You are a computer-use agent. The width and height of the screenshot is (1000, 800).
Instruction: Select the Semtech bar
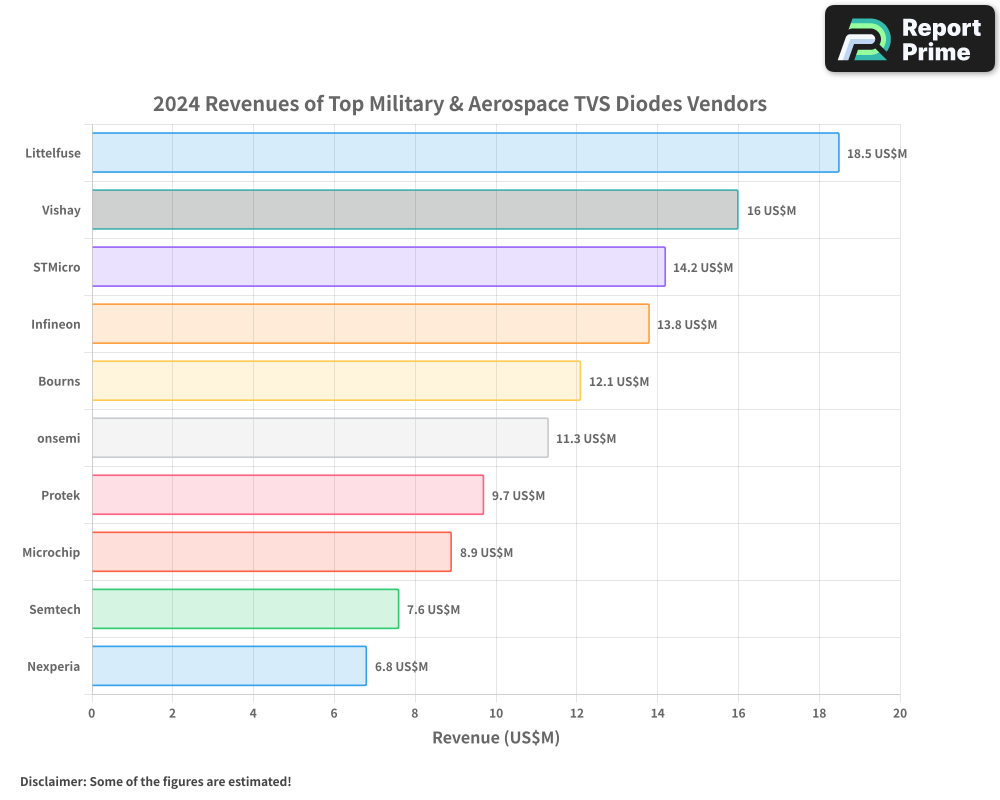point(245,609)
